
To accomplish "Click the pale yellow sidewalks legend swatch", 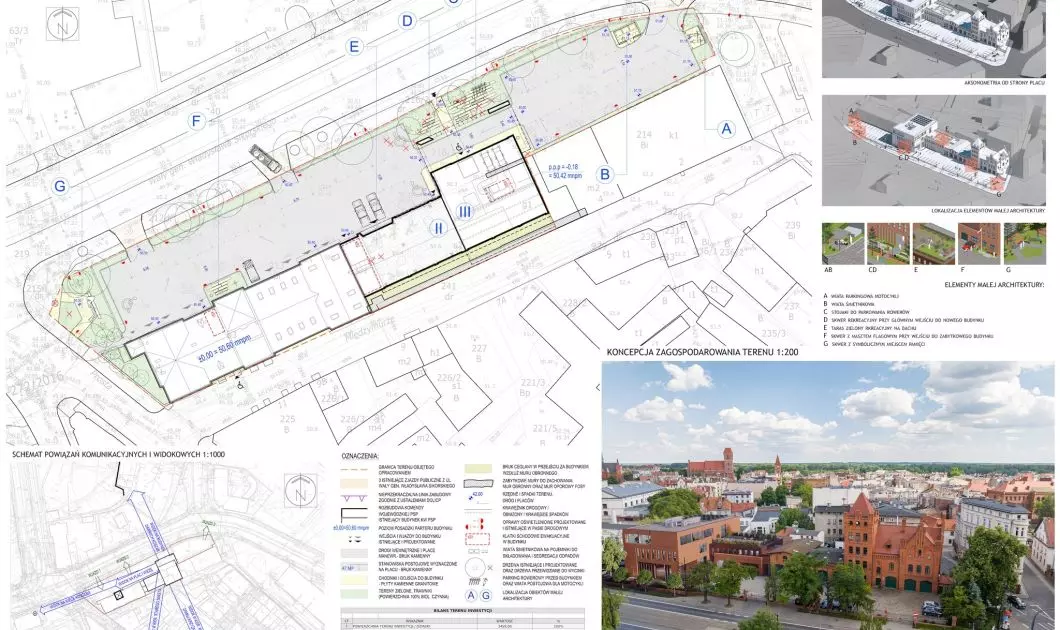I will coord(354,580).
